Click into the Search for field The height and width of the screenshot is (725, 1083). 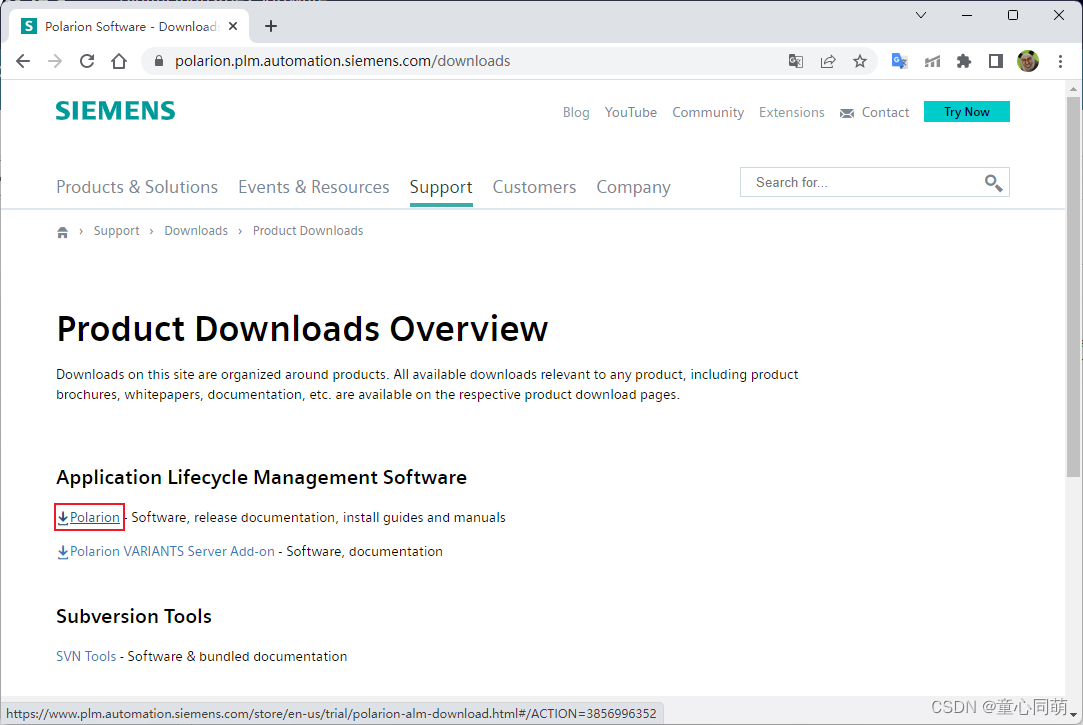click(x=862, y=182)
